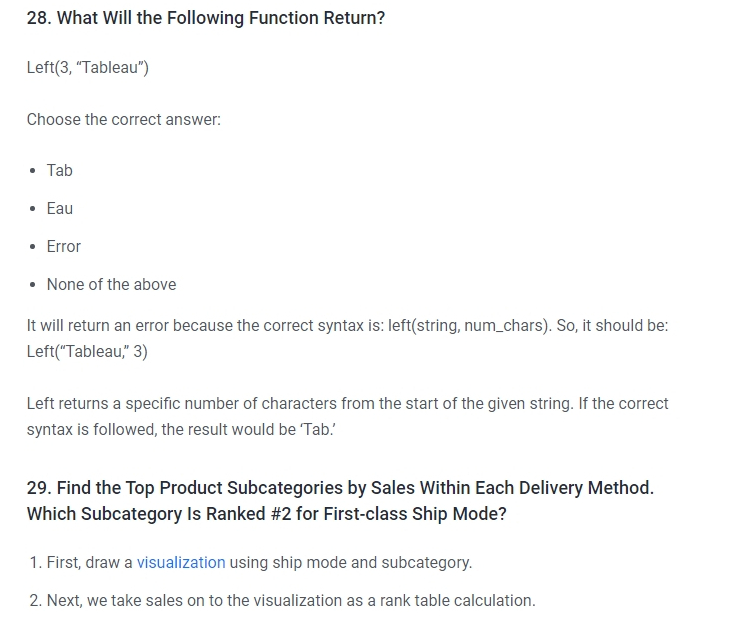This screenshot has width=743, height=617.
Task: Pick the None of the above option
Action: pos(111,284)
